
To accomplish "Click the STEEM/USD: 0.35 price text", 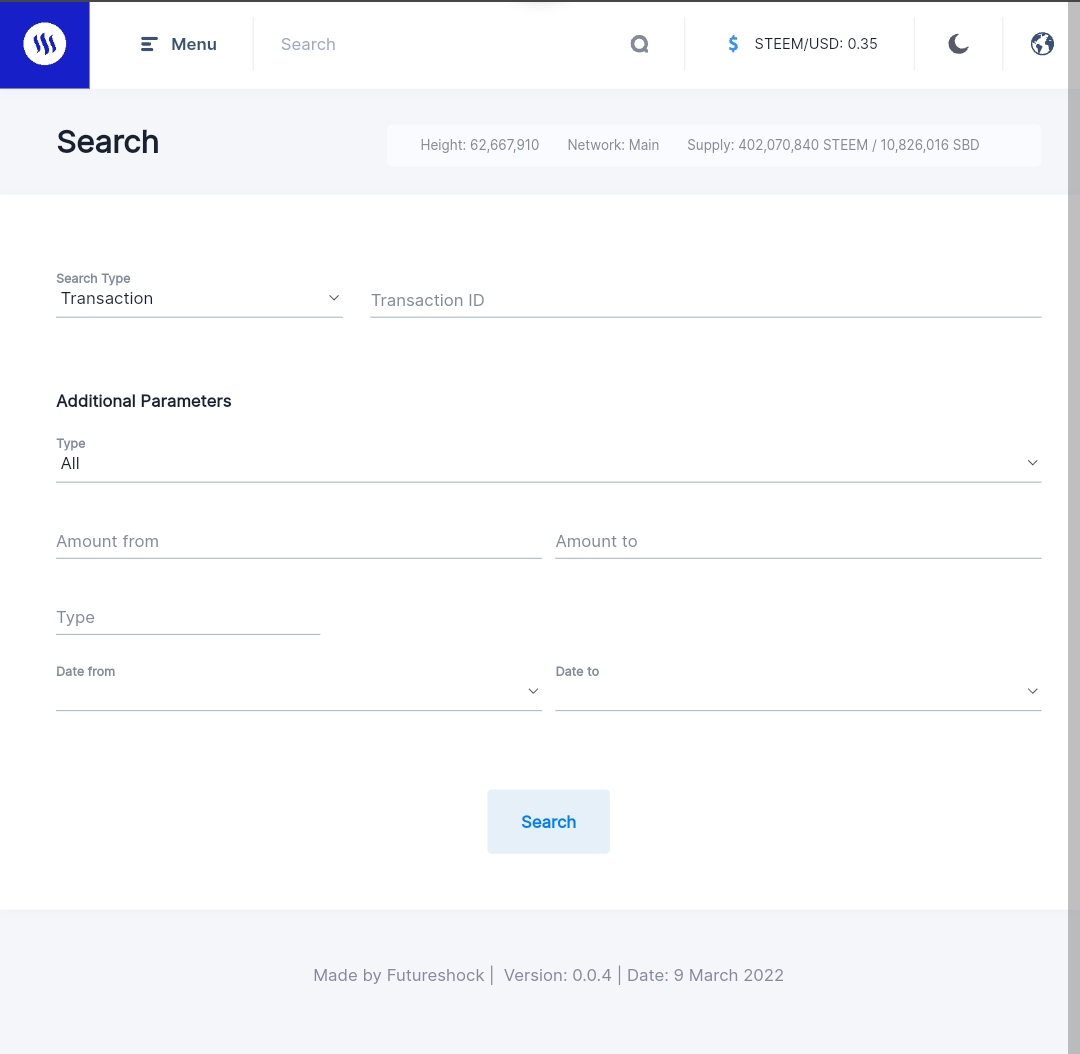I will 816,44.
